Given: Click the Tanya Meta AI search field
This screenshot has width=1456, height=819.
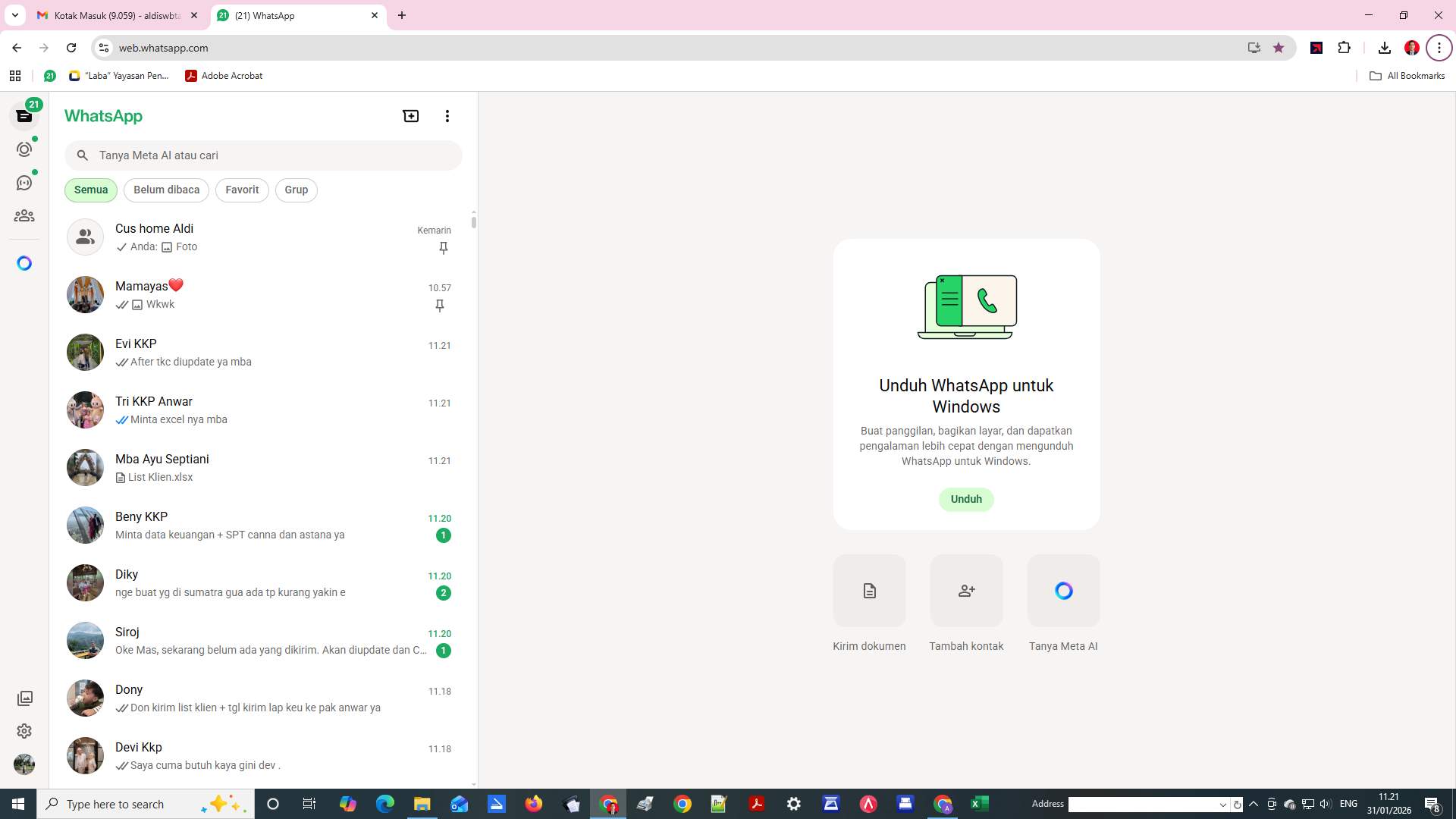Looking at the screenshot, I should click(273, 155).
